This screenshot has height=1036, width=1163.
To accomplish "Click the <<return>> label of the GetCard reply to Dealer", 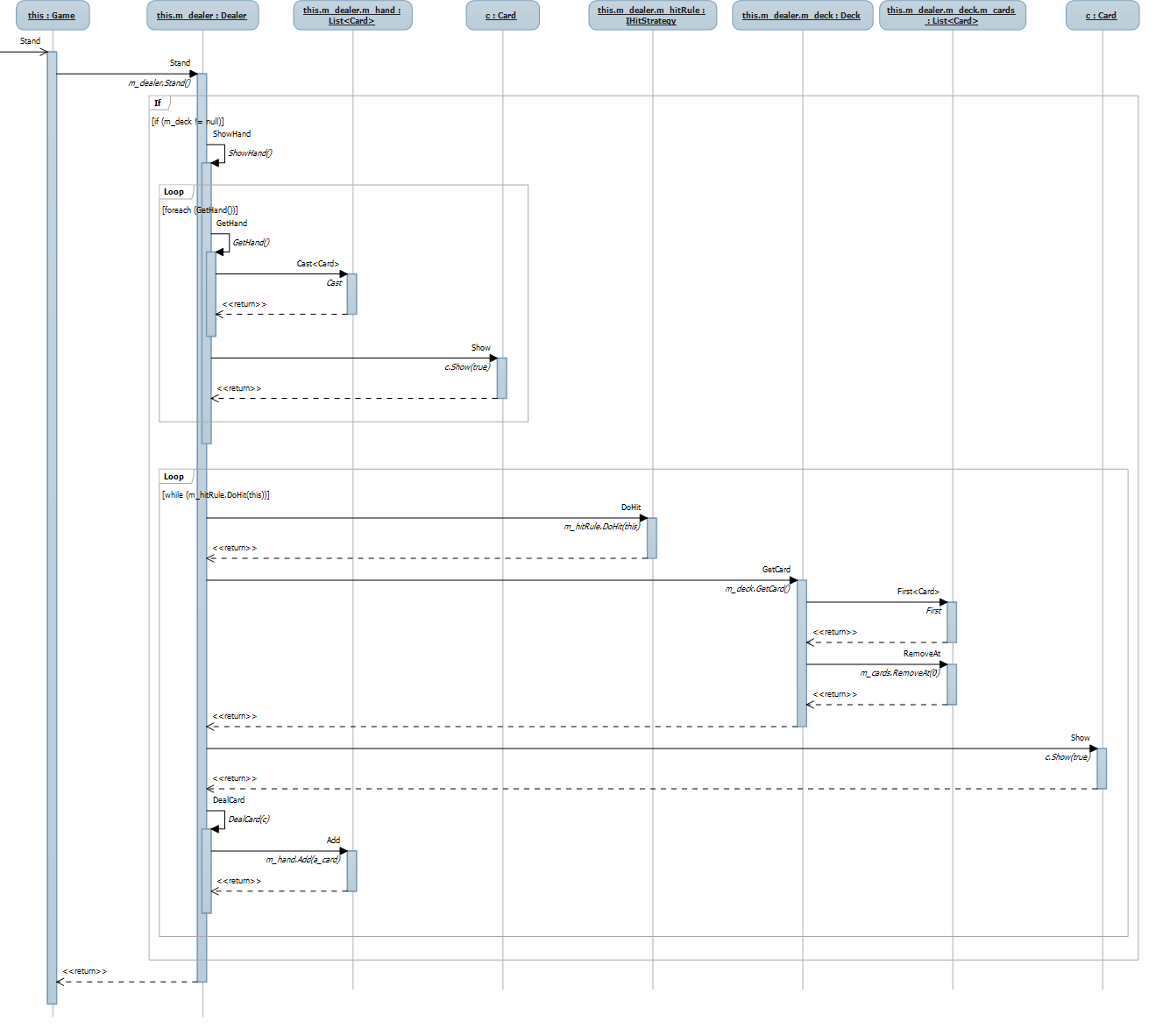I will 235,716.
